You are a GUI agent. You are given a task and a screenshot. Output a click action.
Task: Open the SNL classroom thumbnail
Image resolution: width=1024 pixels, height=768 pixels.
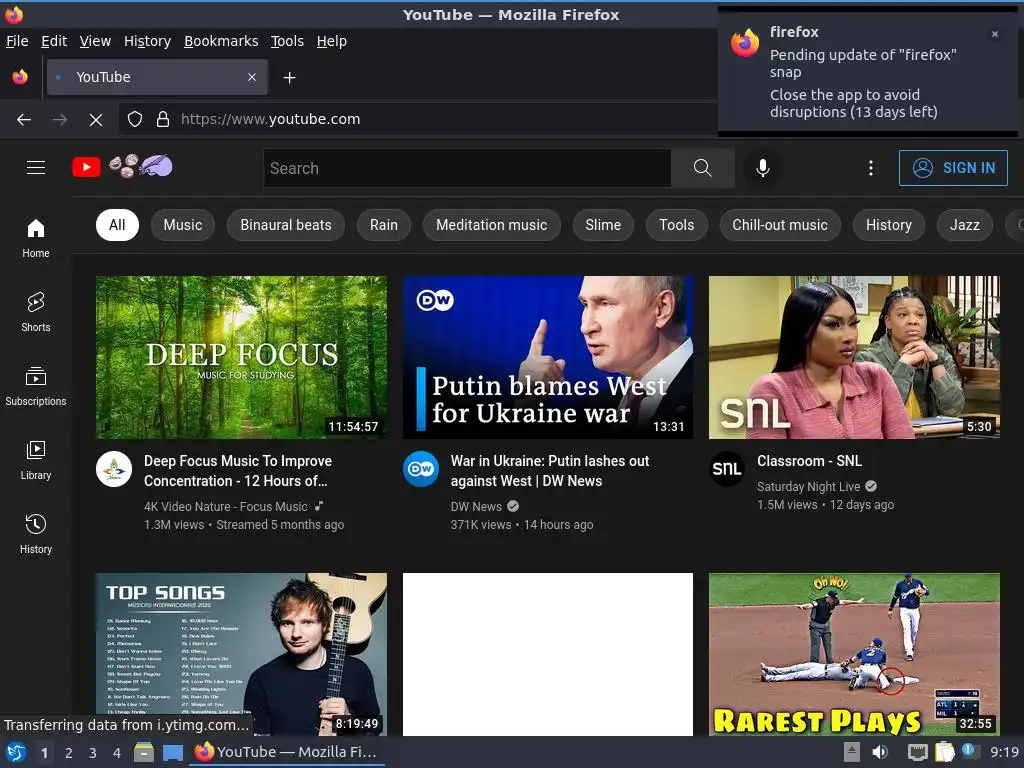coord(854,357)
